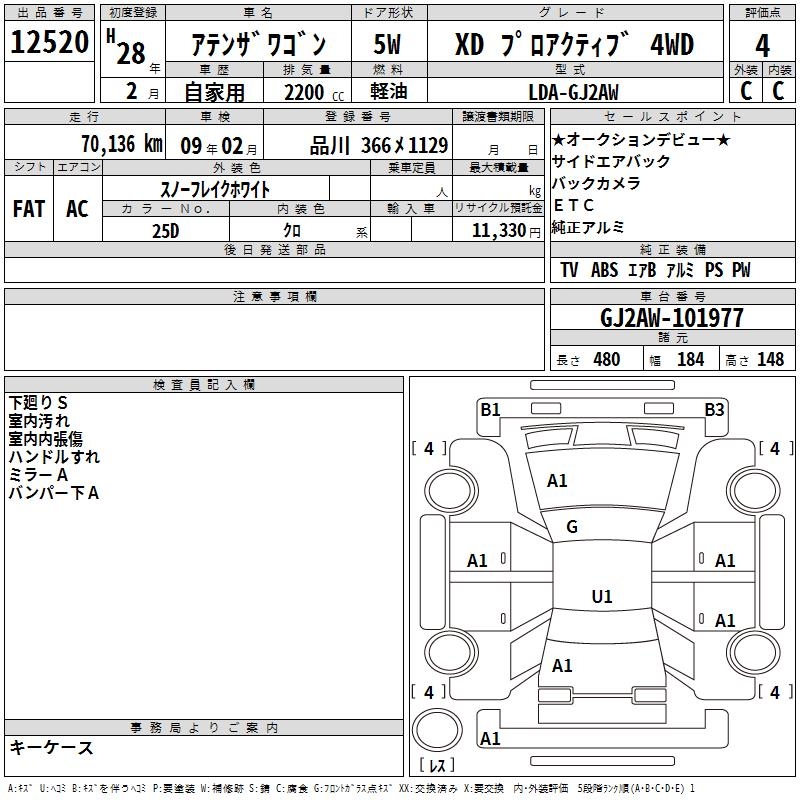Screen dimensions: 800x800
Task: Select the ★オークションデビュー★ sales point line
Action: pyautogui.click(x=641, y=140)
